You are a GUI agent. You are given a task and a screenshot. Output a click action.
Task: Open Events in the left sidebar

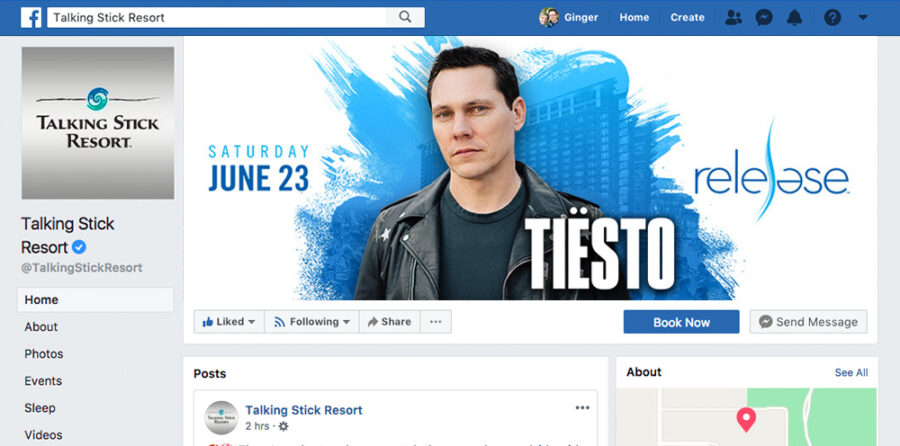click(43, 381)
